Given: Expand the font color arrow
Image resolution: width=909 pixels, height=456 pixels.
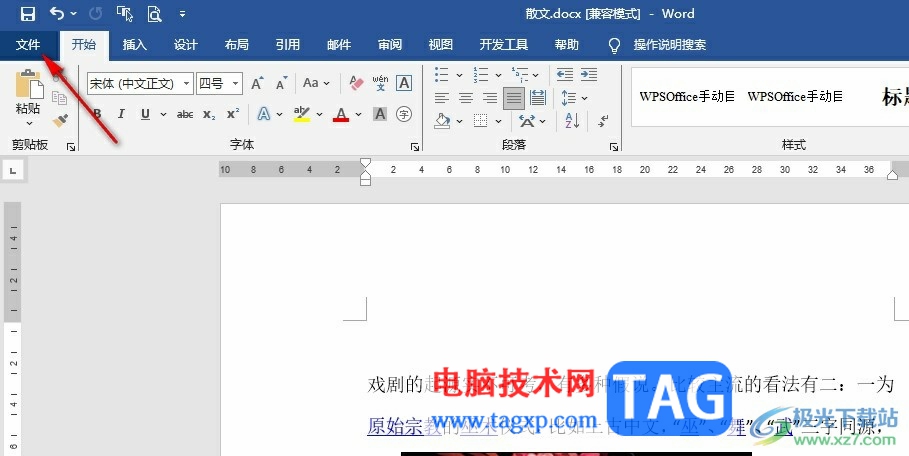Looking at the screenshot, I should [x=358, y=114].
